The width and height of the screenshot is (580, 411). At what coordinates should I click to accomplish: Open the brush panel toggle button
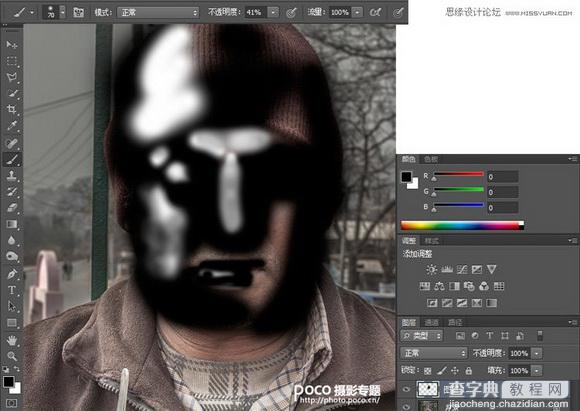[x=78, y=13]
